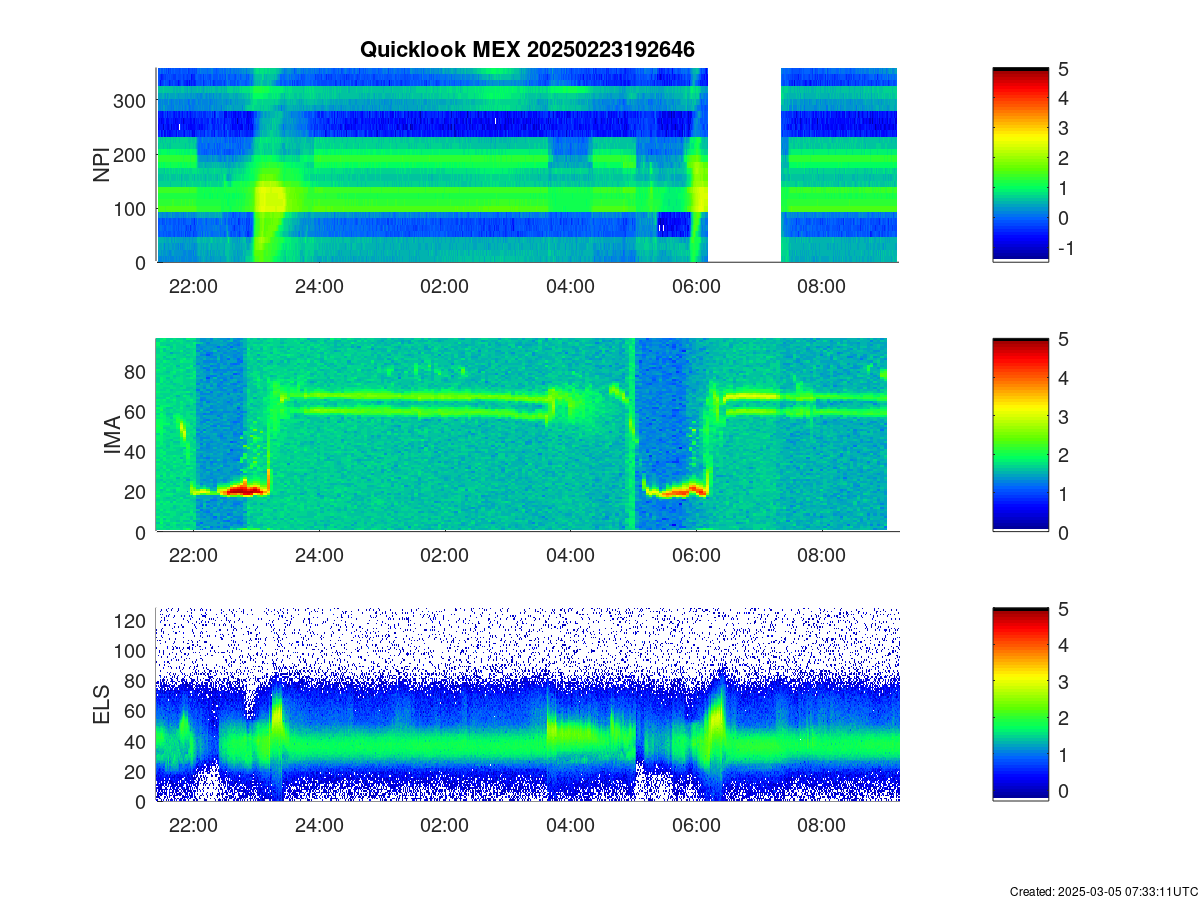Click the 08:00 tick under the ELS plot
The height and width of the screenshot is (900, 1200).
tap(822, 826)
